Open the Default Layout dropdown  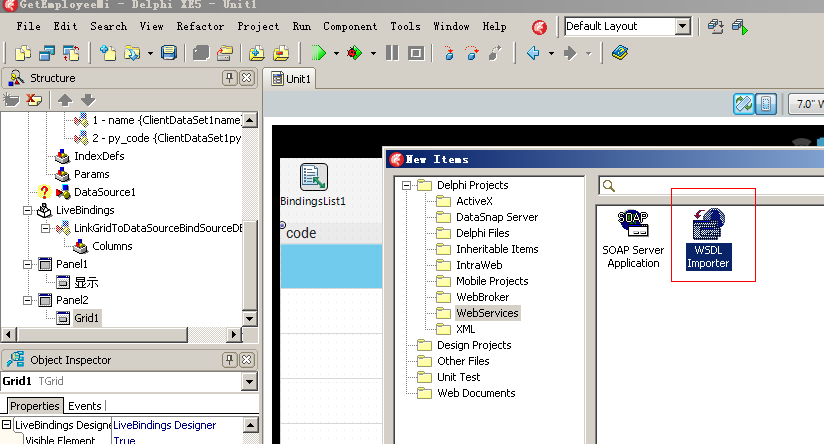tap(683, 26)
